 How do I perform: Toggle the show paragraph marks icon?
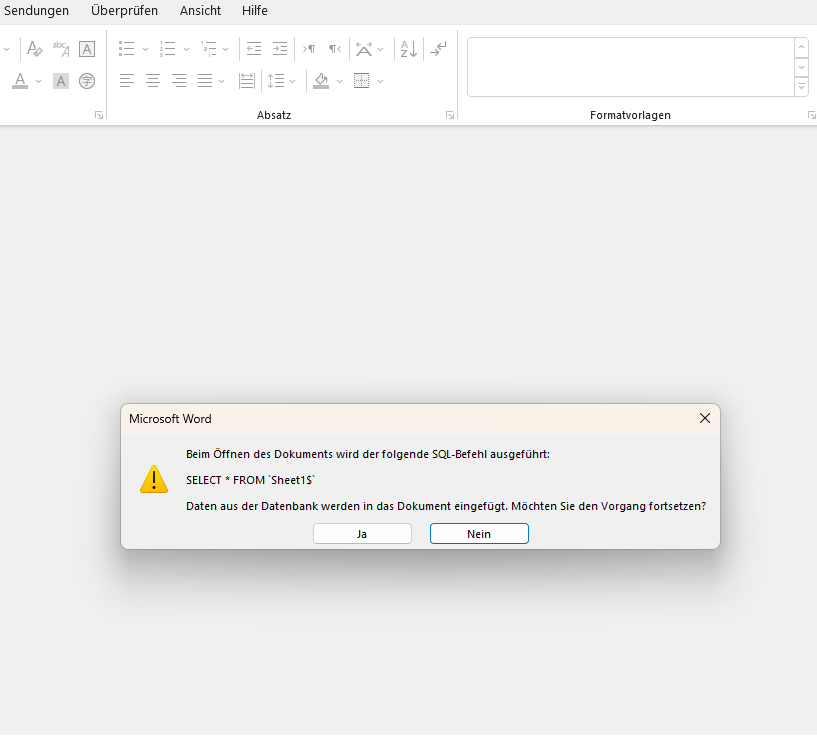tap(439, 49)
